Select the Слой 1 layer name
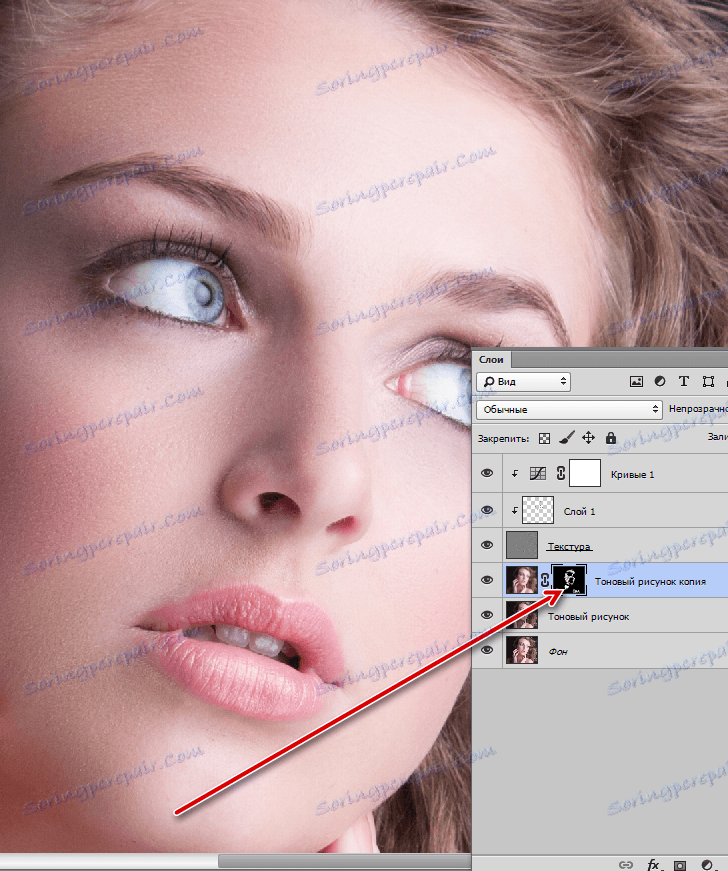This screenshot has height=871, width=728. pos(579,512)
